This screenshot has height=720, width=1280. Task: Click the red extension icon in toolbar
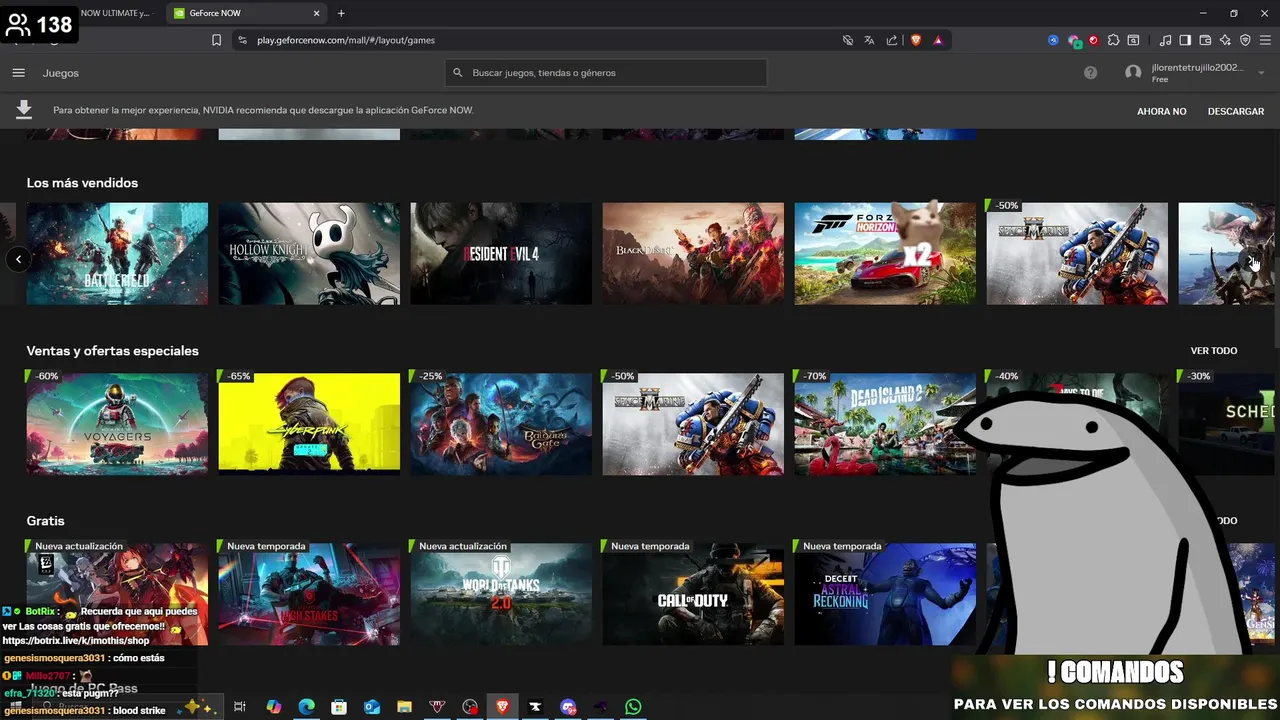[x=1093, y=40]
